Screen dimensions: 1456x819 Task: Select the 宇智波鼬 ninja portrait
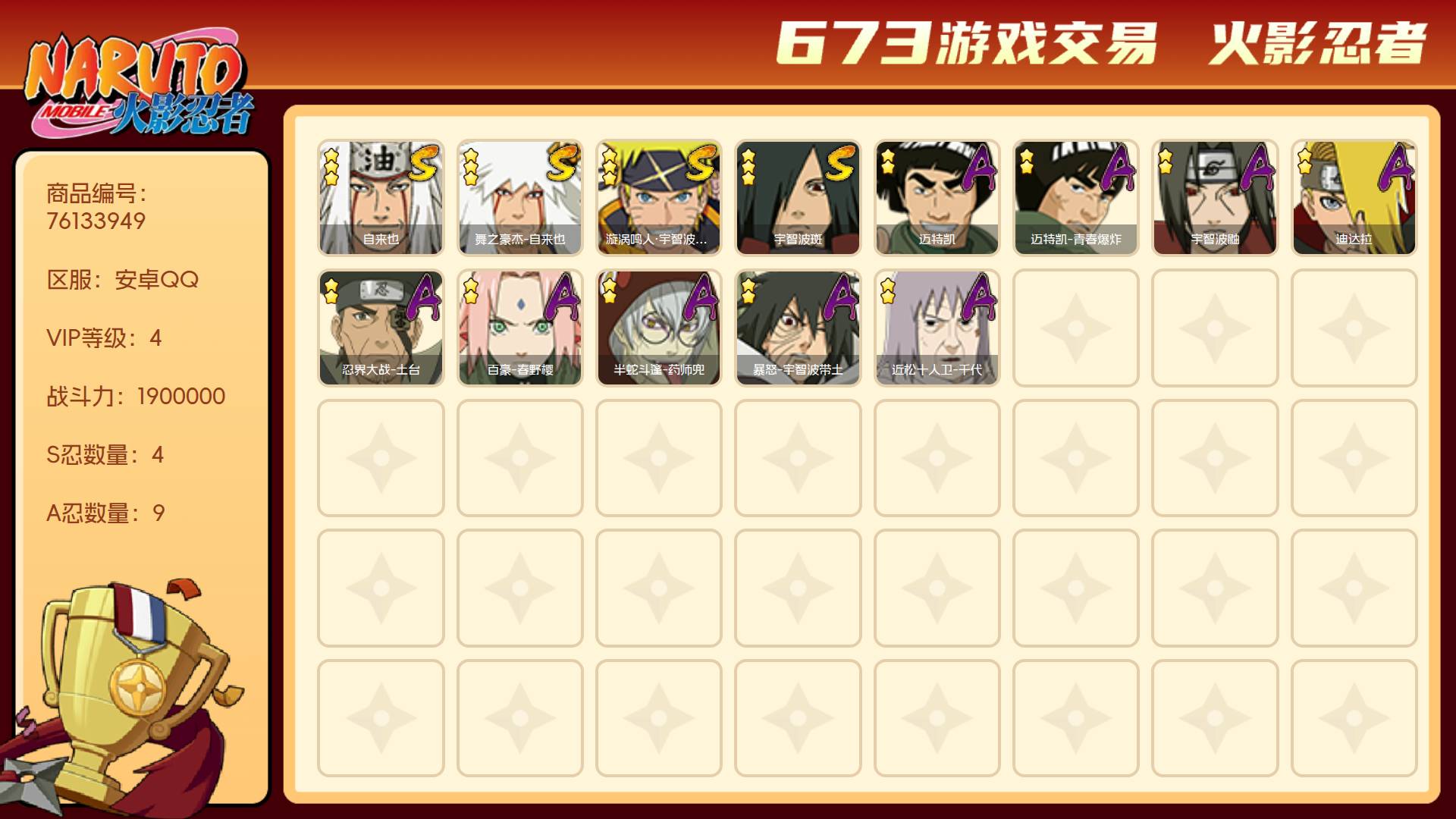coord(1215,197)
